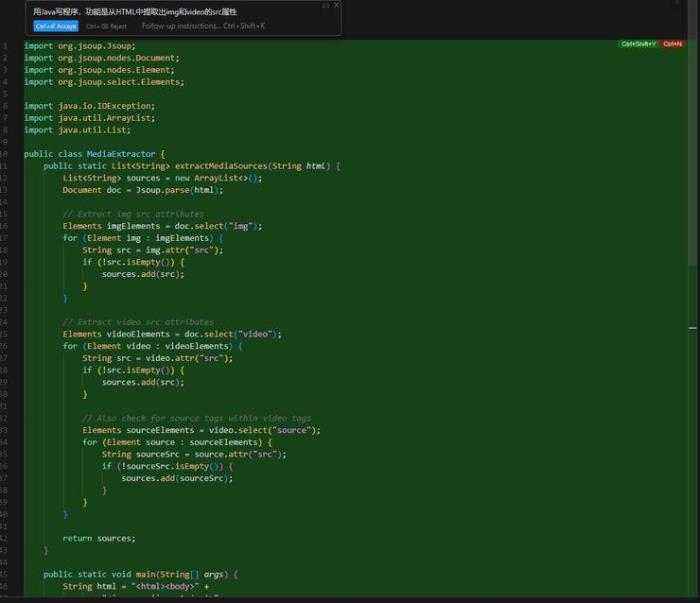Focus the Follow-up instructions input field
The width and height of the screenshot is (700, 603).
point(203,26)
